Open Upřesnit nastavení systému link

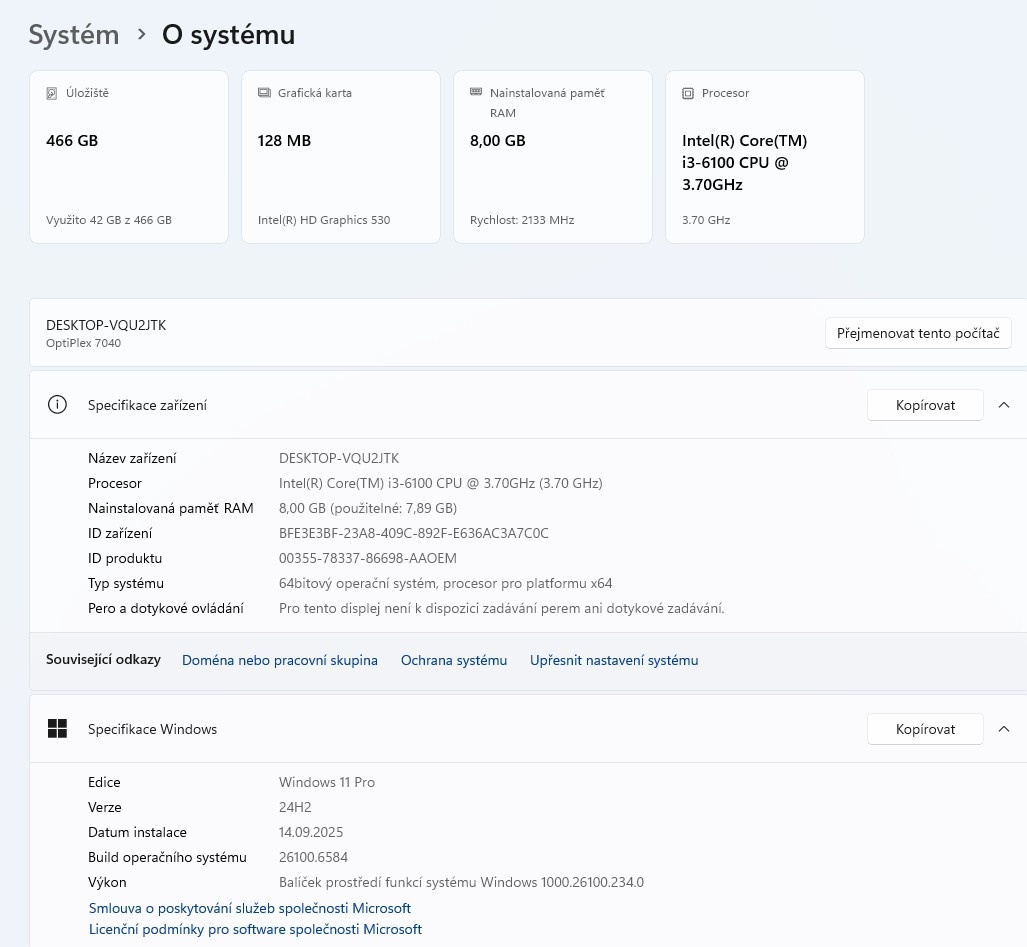click(x=614, y=660)
